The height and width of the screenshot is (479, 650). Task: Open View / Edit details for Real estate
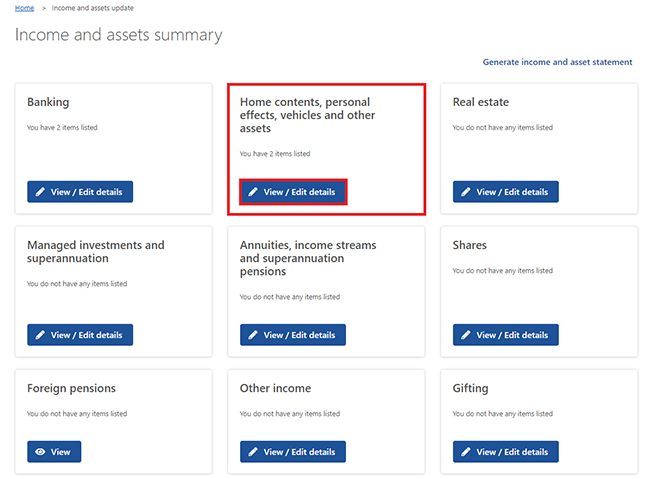pos(506,192)
